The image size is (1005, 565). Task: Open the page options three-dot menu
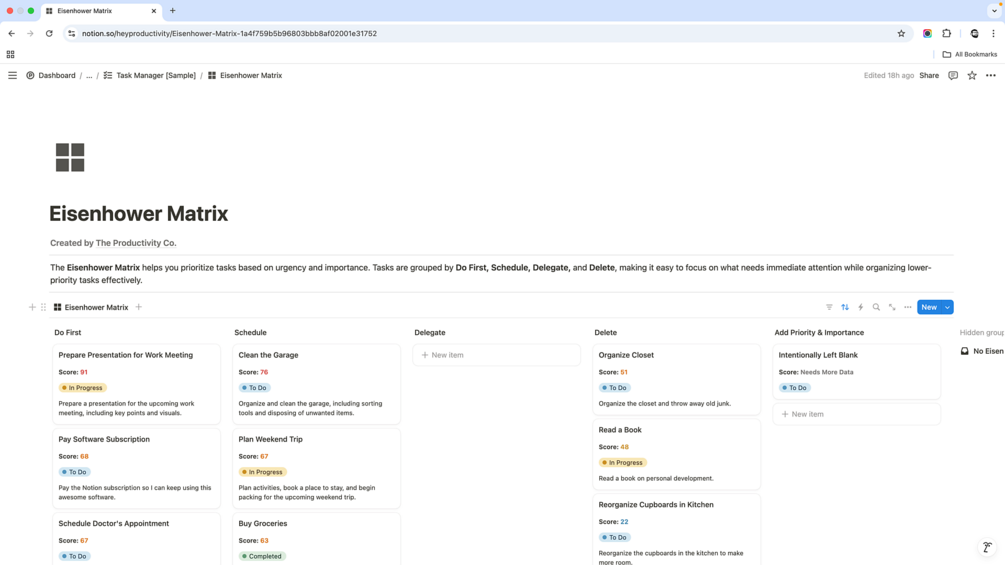click(x=991, y=75)
